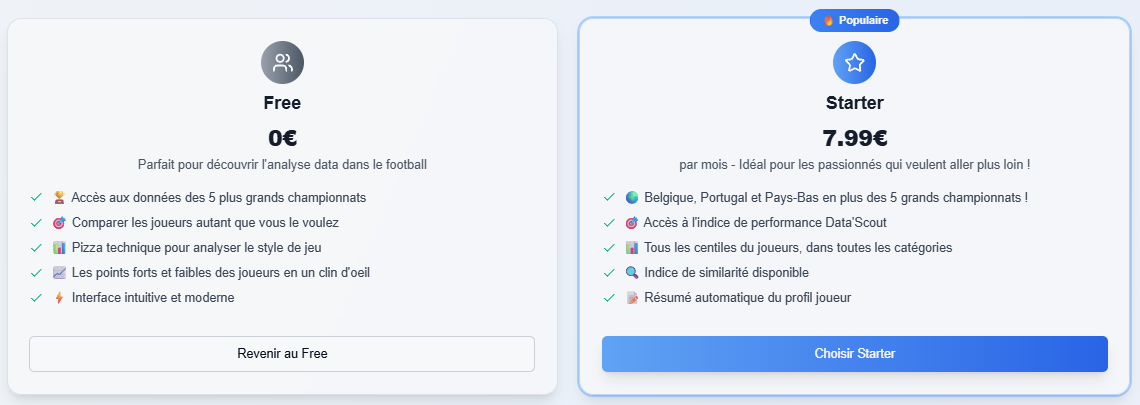1140x405 pixels.
Task: Choose the Choisir Starter button
Action: tap(854, 354)
